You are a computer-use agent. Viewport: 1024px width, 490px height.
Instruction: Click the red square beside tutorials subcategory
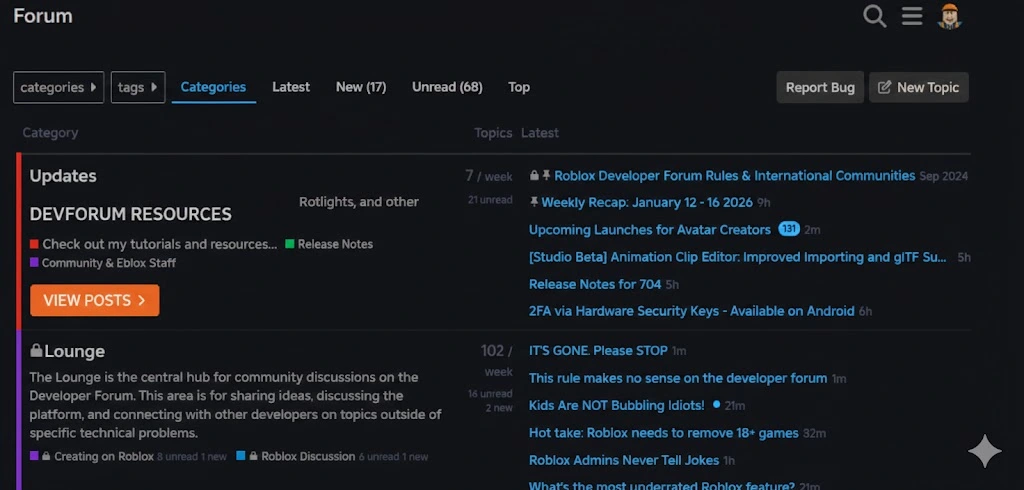pos(34,244)
